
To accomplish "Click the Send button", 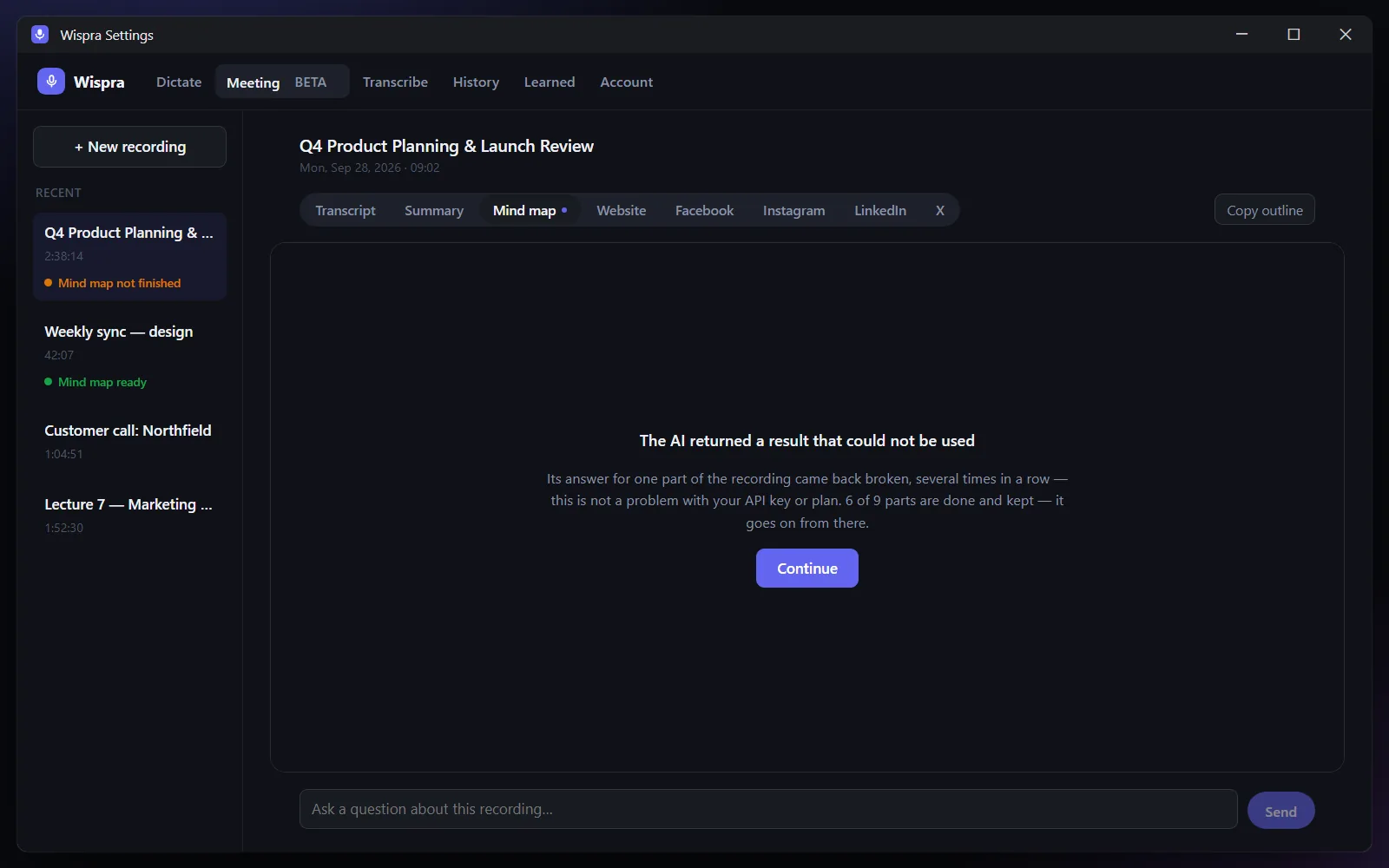I will (1280, 812).
